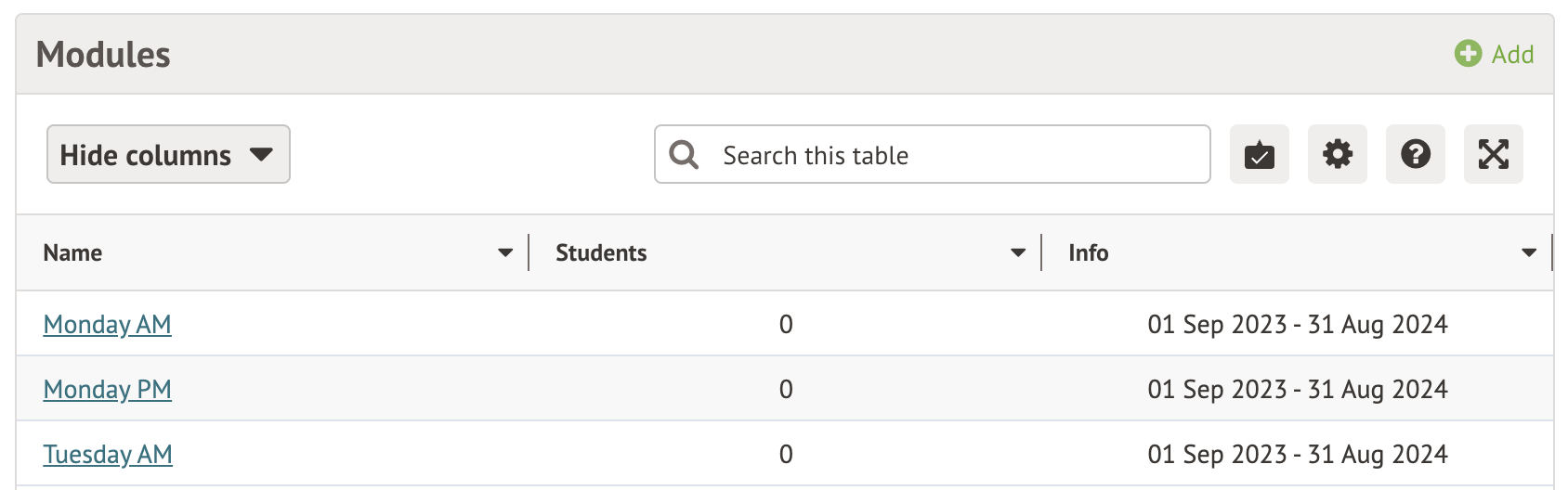
Task: Click the magnifying glass search icon
Action: click(x=684, y=155)
